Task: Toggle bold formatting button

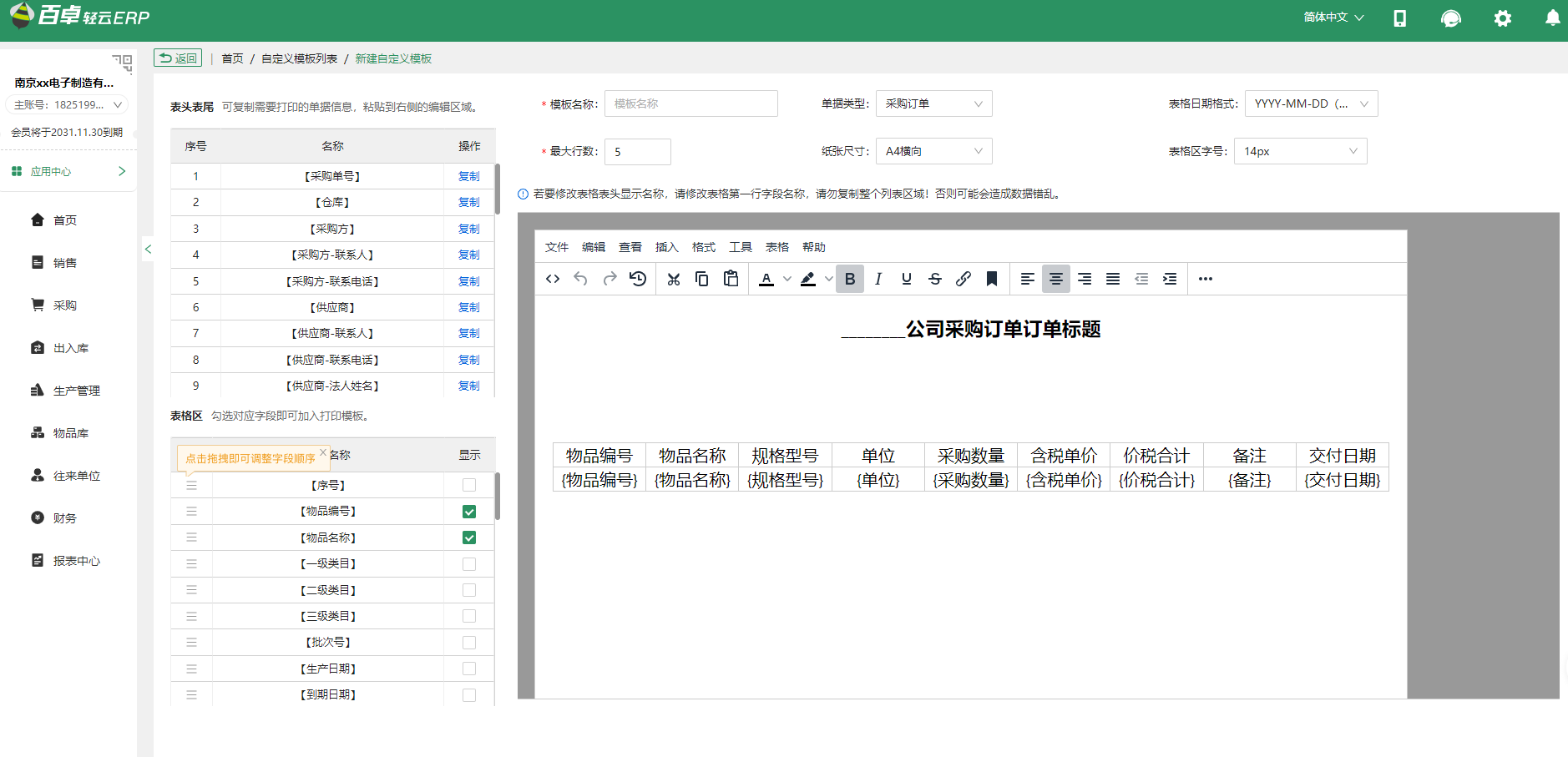Action: (x=850, y=279)
